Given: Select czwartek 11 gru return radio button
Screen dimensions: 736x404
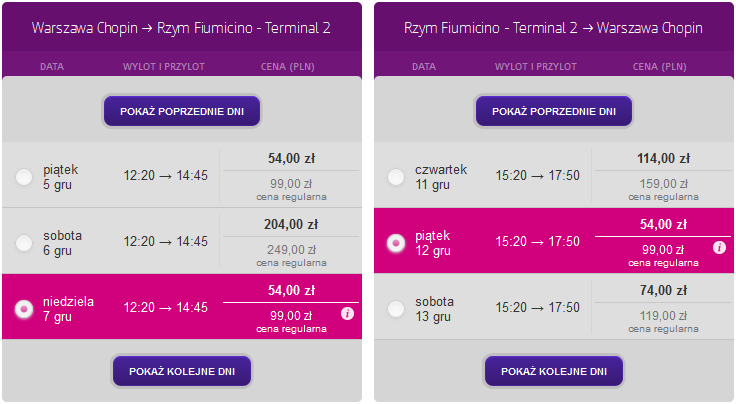Looking at the screenshot, I should [396, 177].
